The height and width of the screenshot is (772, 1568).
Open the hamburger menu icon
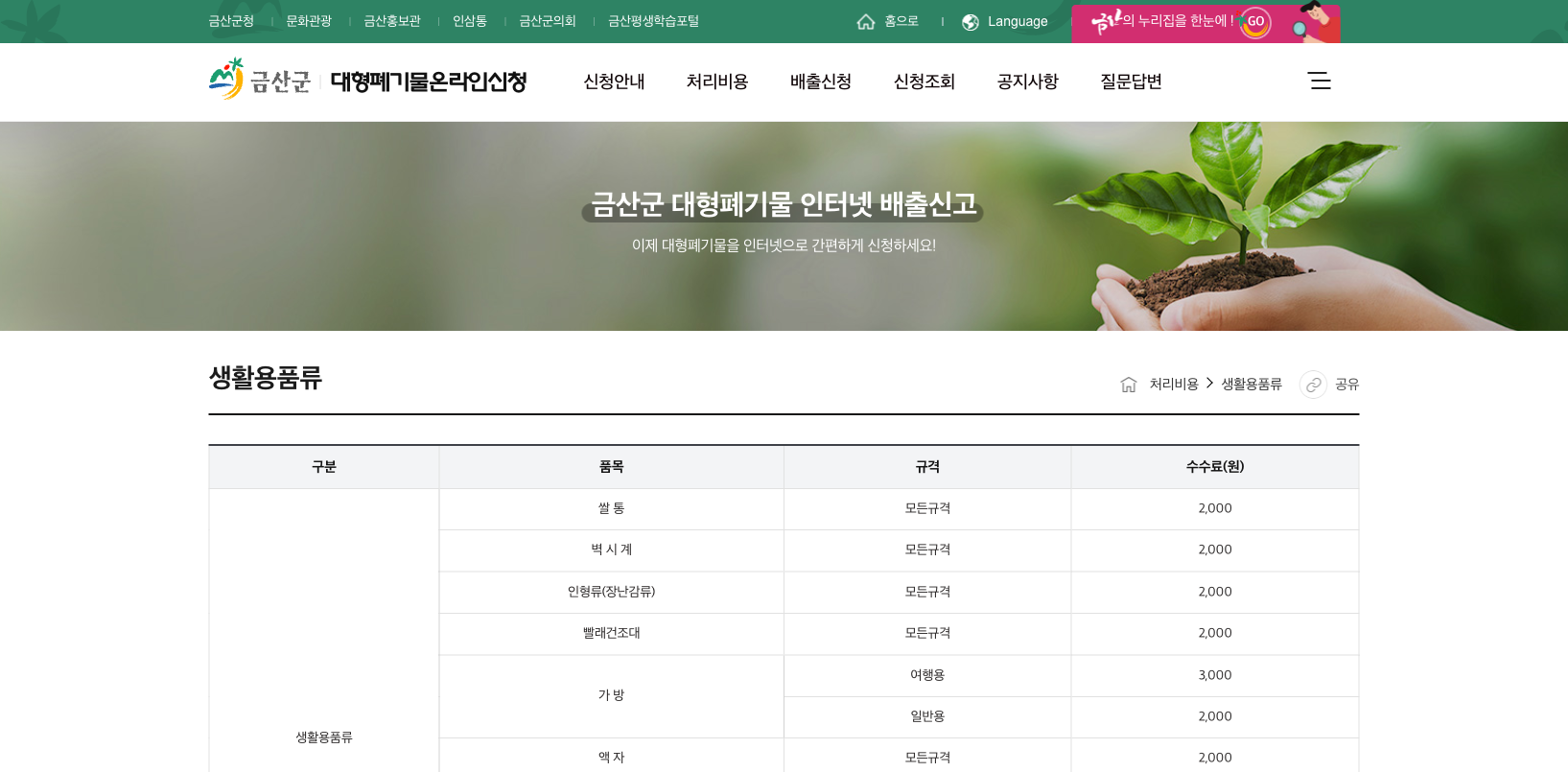(1320, 81)
